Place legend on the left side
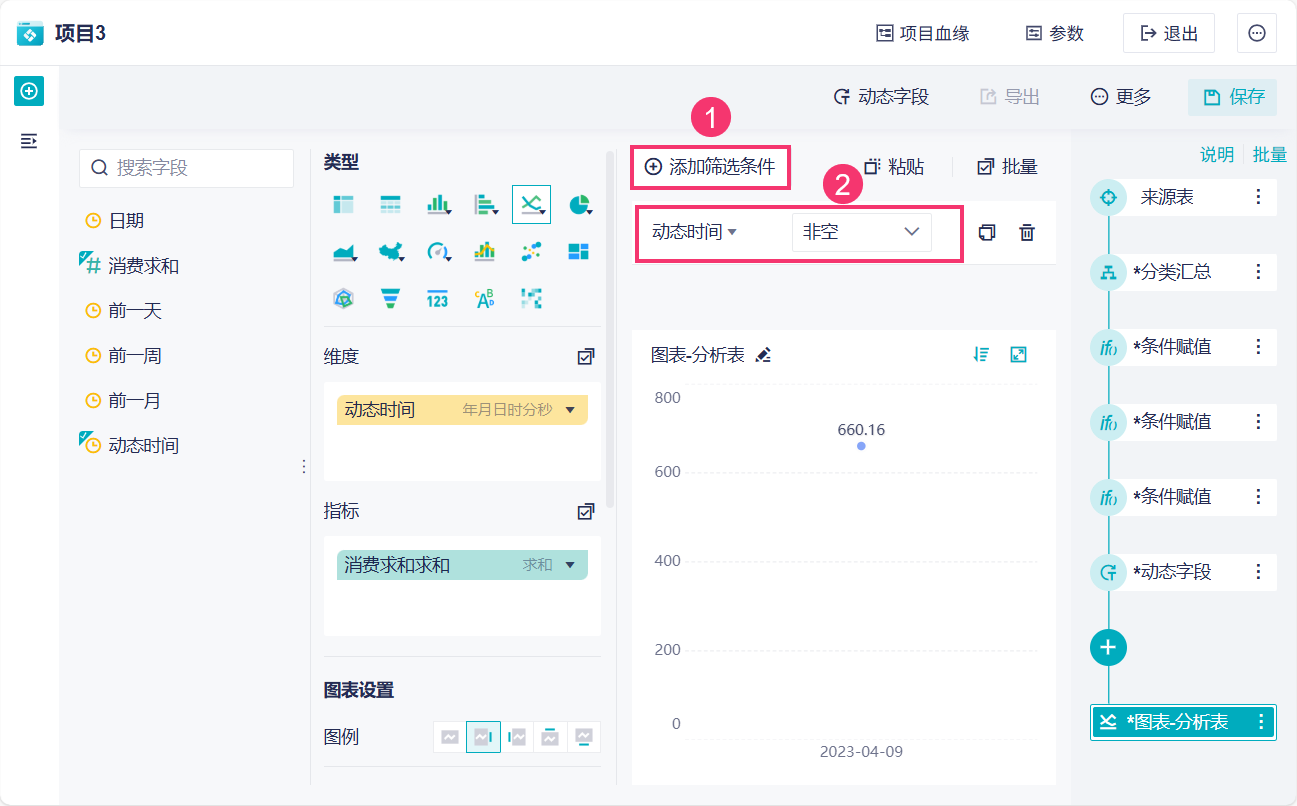 [517, 737]
